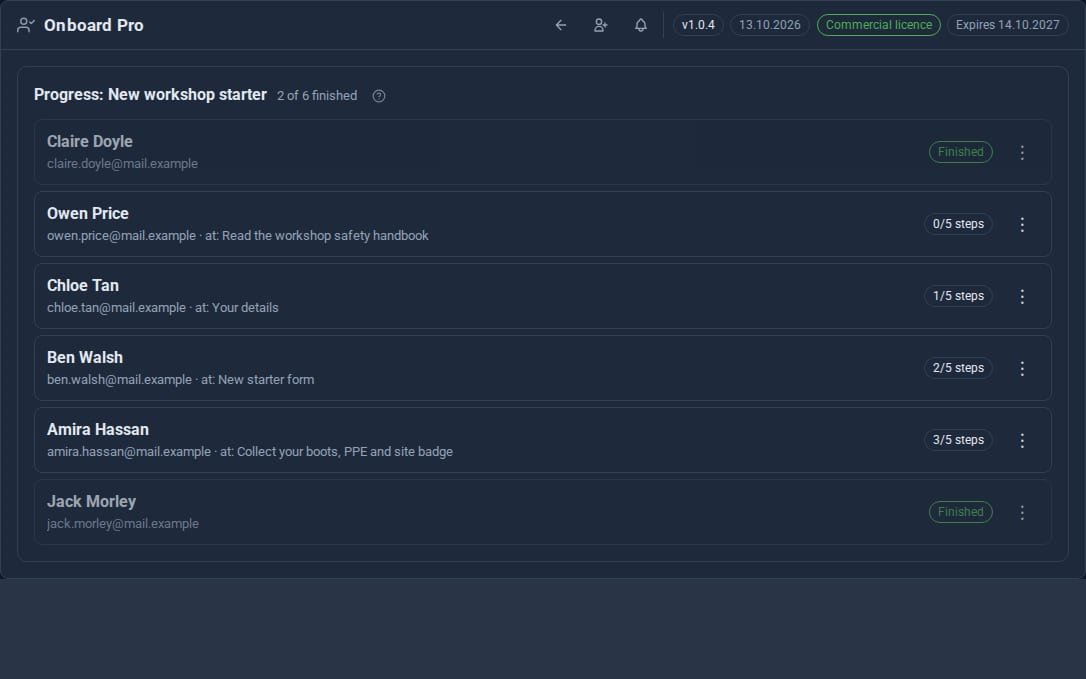Open the three-dot menu for Chloe Tan
This screenshot has width=1086, height=679.
[x=1022, y=297]
